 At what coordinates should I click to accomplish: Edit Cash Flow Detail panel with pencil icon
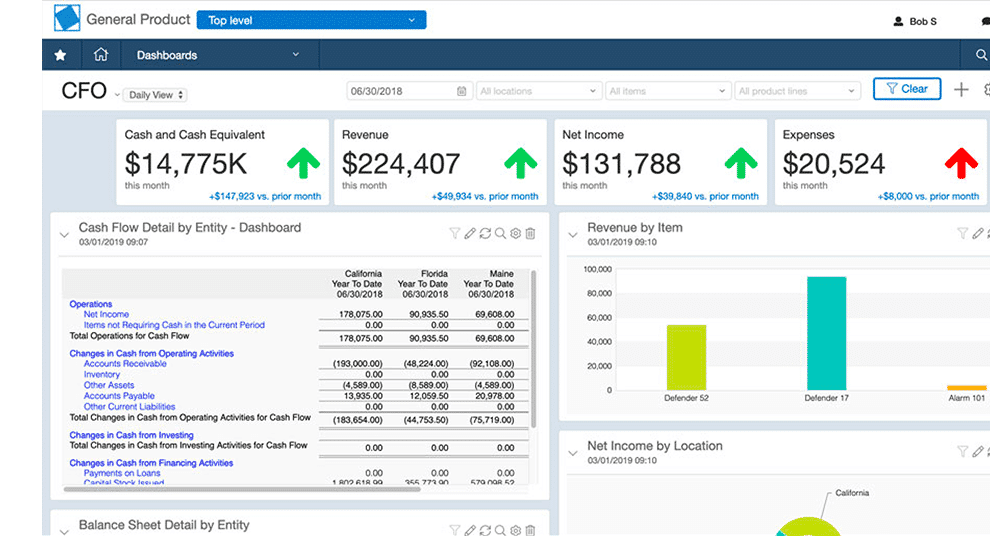click(470, 234)
